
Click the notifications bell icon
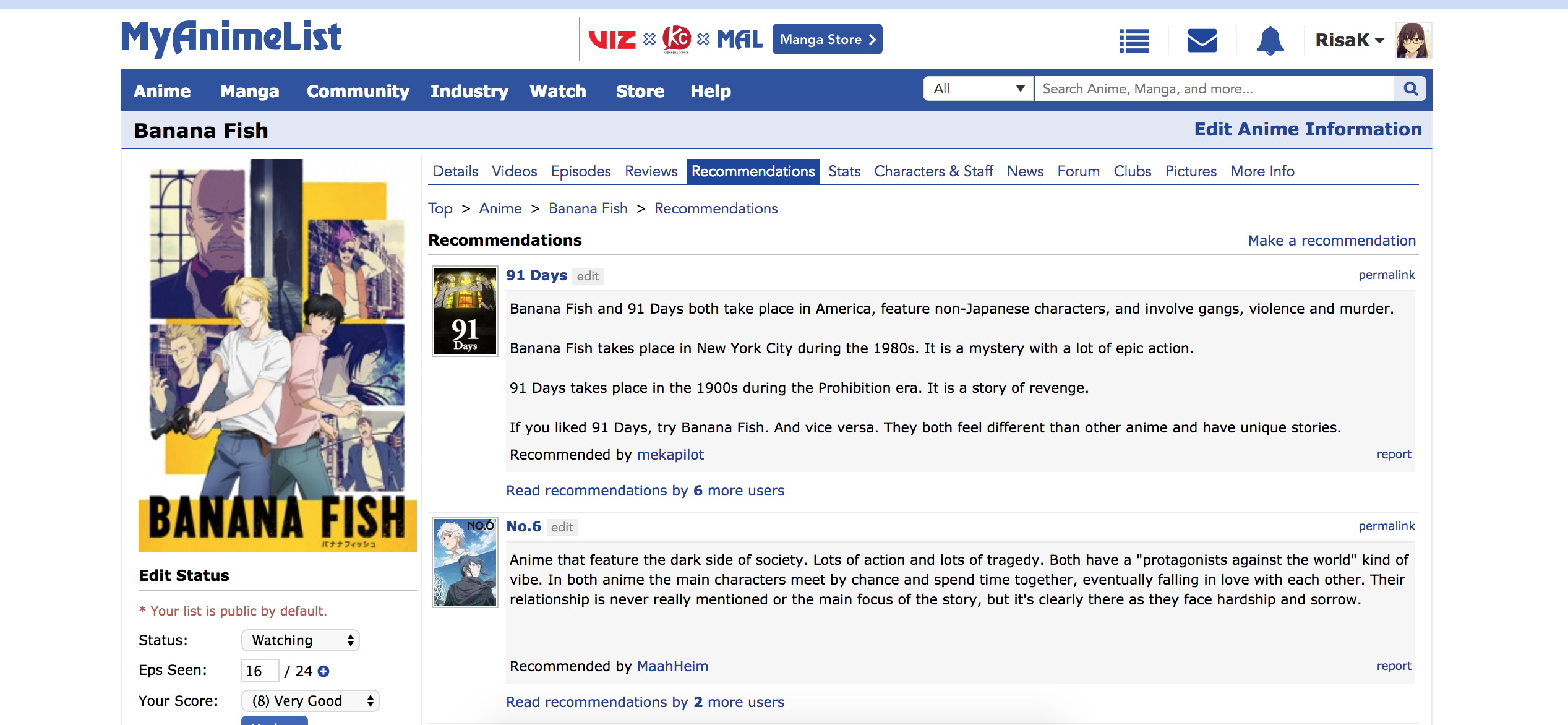[x=1270, y=41]
